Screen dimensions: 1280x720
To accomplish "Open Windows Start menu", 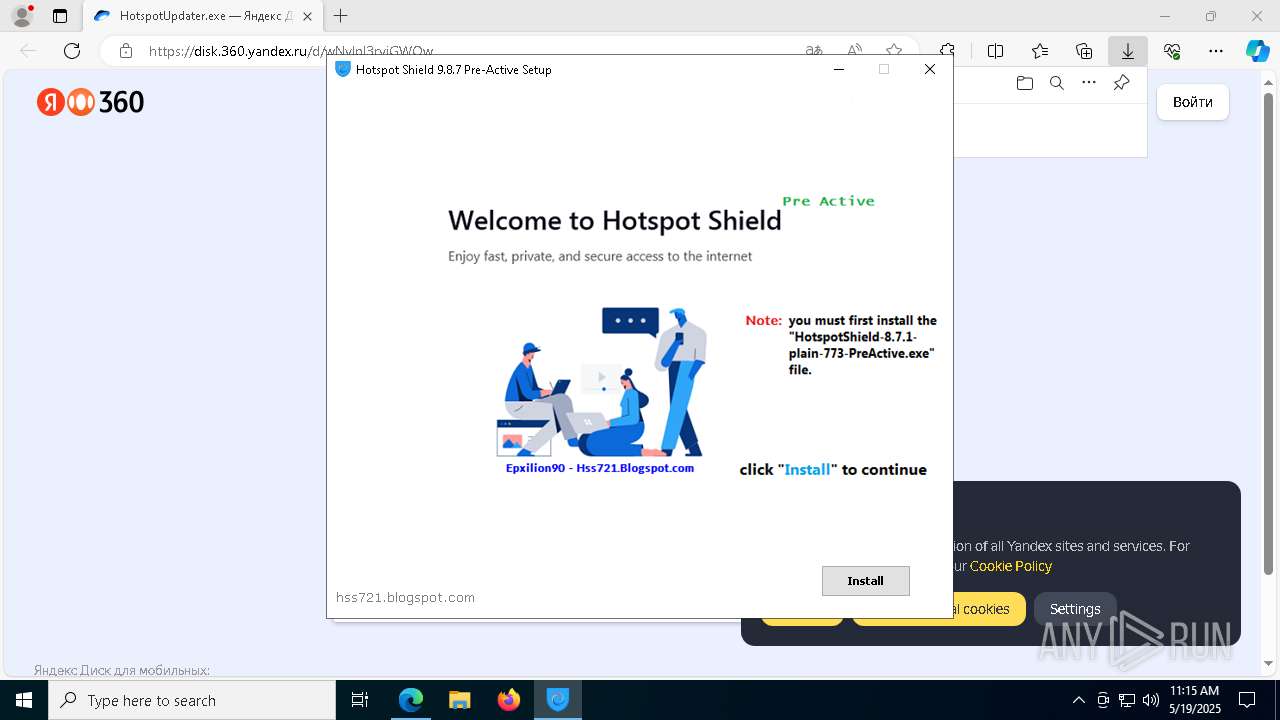I will 24,700.
